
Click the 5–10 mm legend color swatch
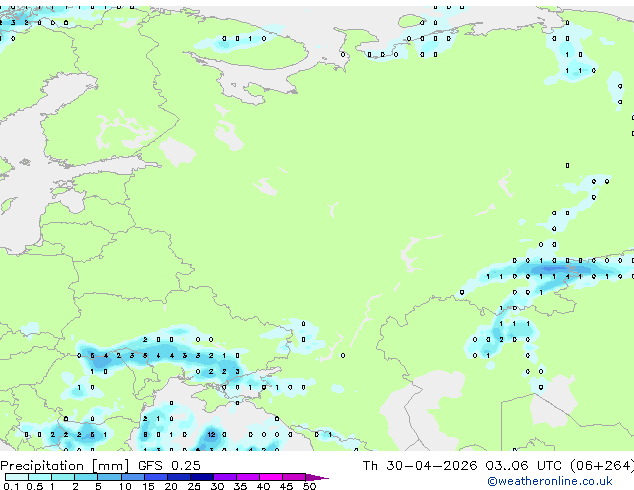click(109, 477)
